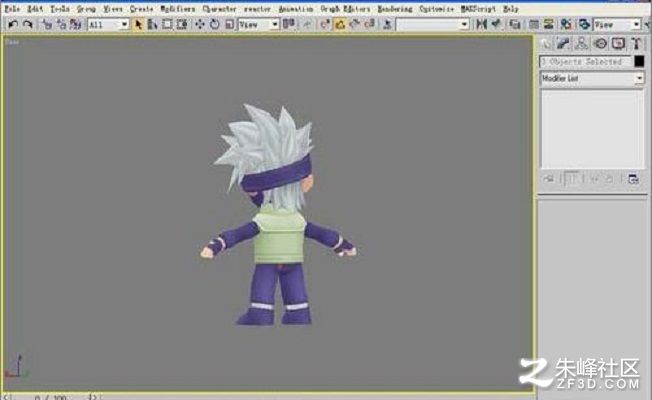Screen dimensions: 652x400
Task: Click the Undo arrow icon
Action: 13,25
